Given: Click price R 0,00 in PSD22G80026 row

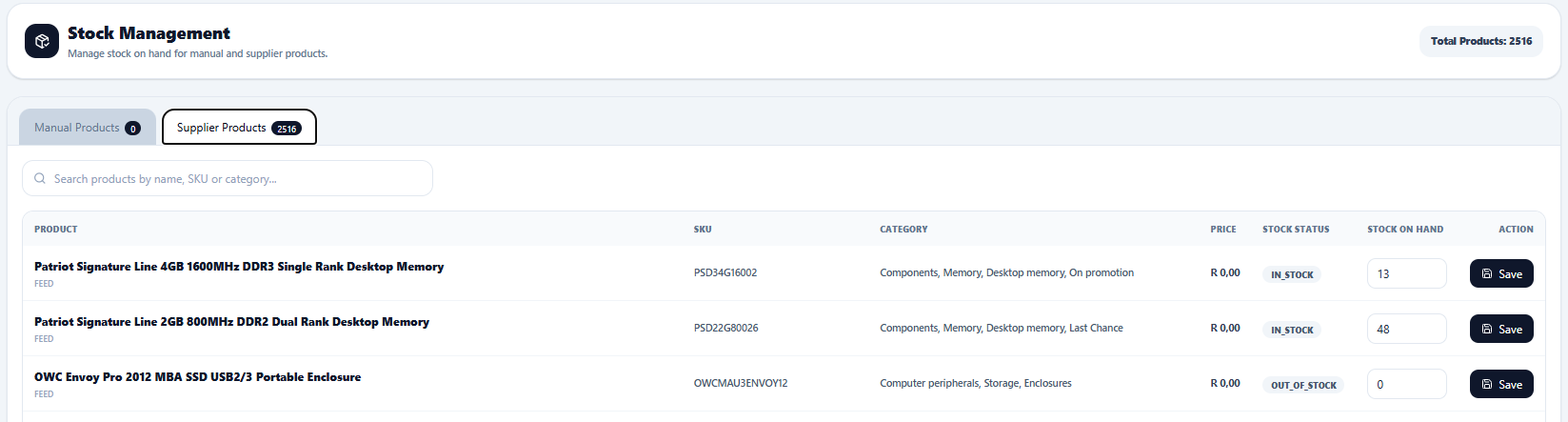Looking at the screenshot, I should [x=1225, y=328].
